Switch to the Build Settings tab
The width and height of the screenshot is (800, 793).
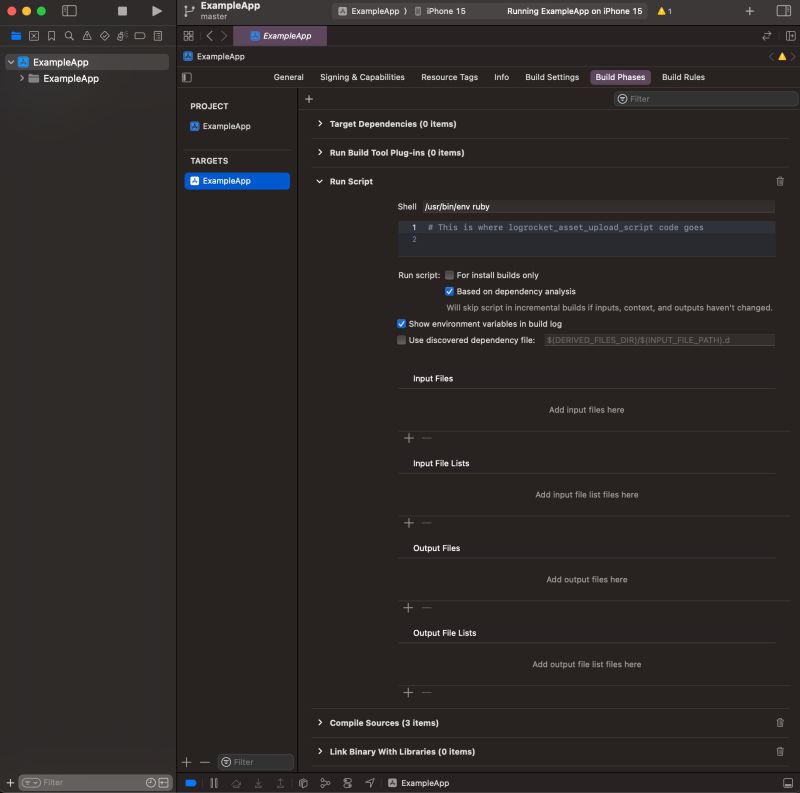point(552,77)
